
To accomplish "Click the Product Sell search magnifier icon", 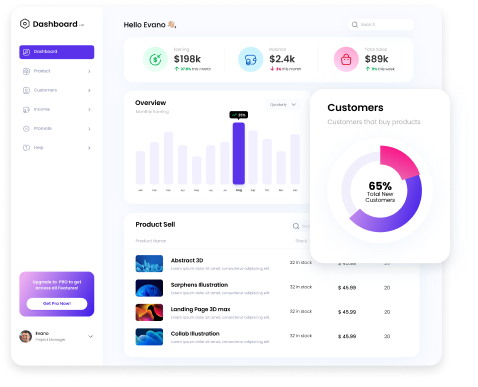I will tap(296, 226).
